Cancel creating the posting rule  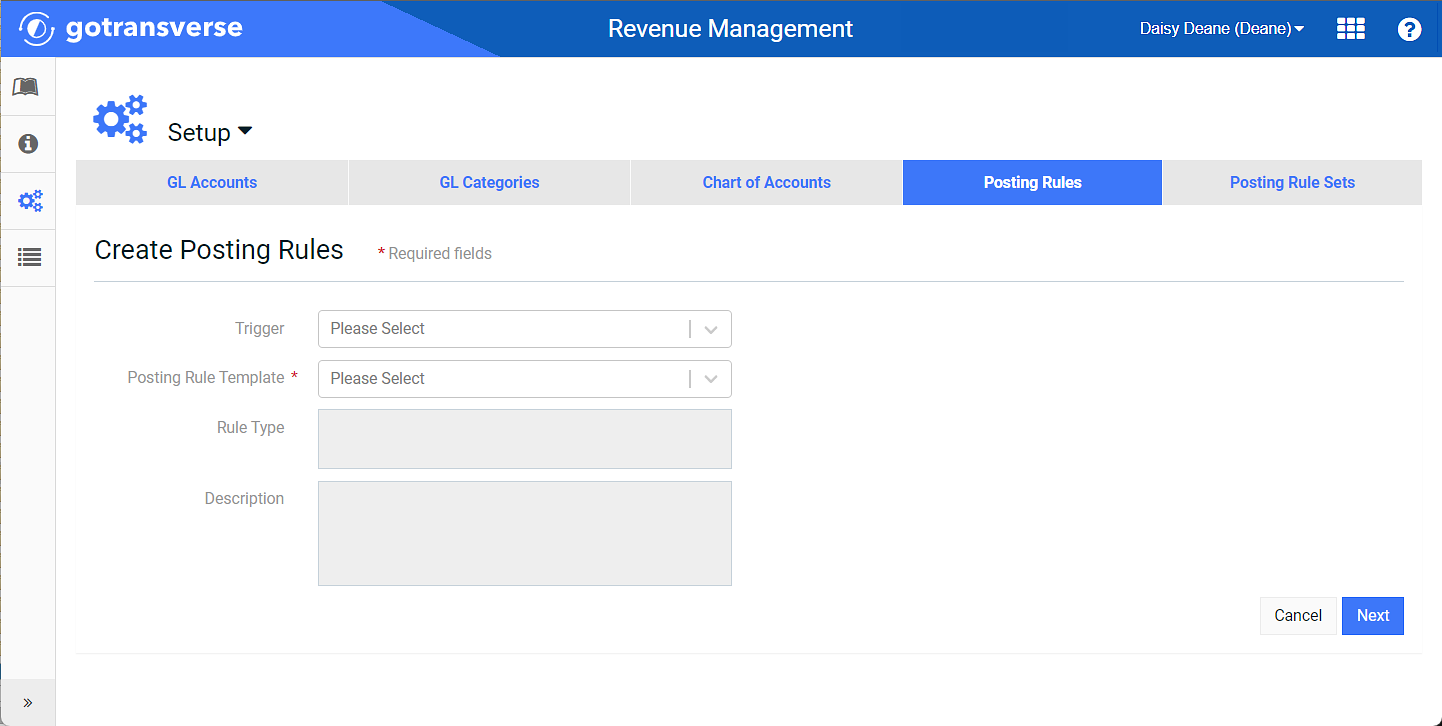[1298, 616]
